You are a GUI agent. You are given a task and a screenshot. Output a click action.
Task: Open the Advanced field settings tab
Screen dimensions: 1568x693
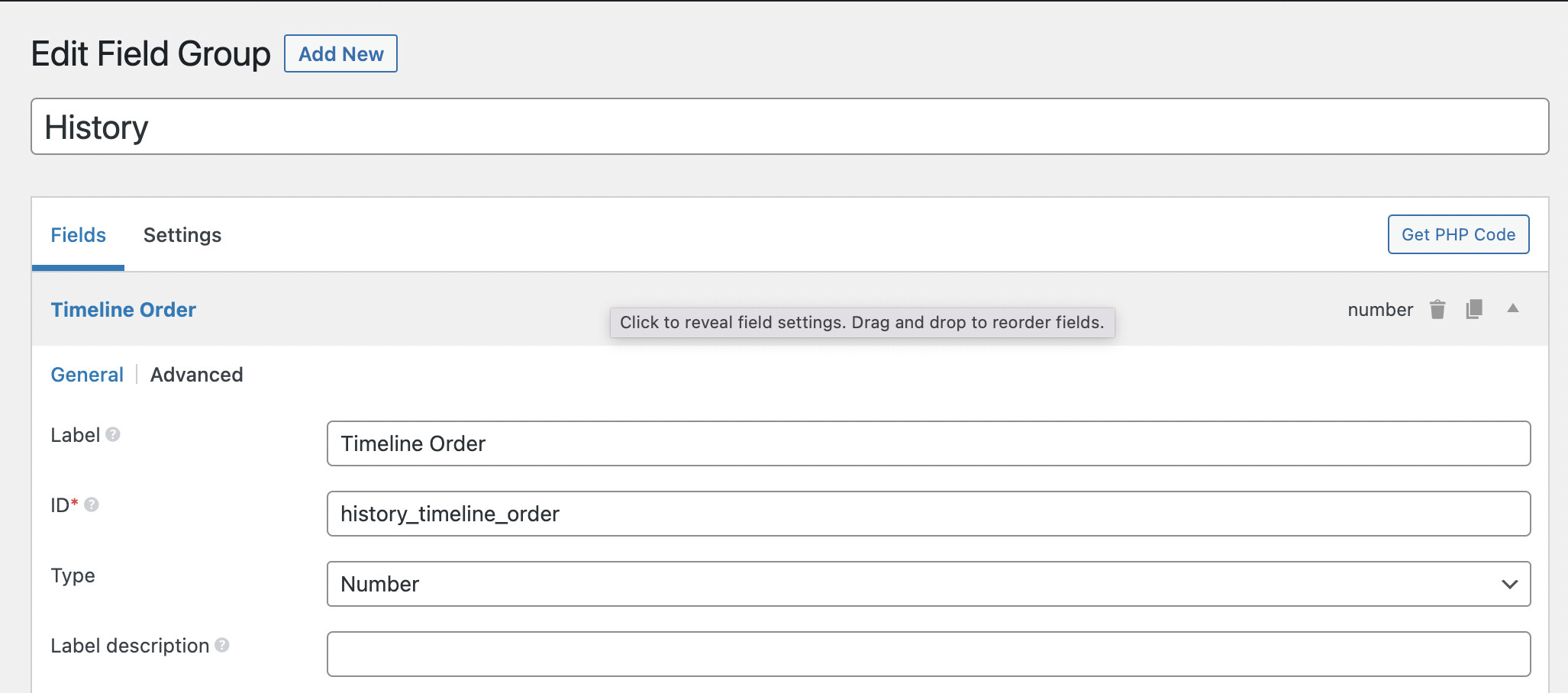click(x=196, y=375)
